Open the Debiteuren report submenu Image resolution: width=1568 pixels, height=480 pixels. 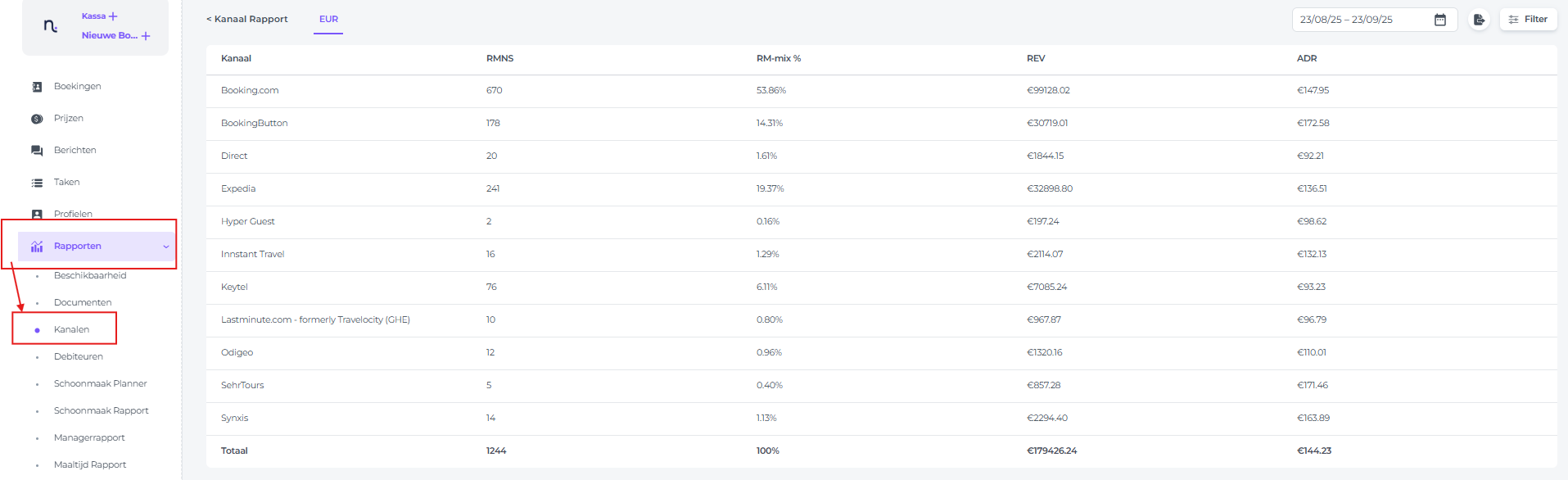pos(79,357)
